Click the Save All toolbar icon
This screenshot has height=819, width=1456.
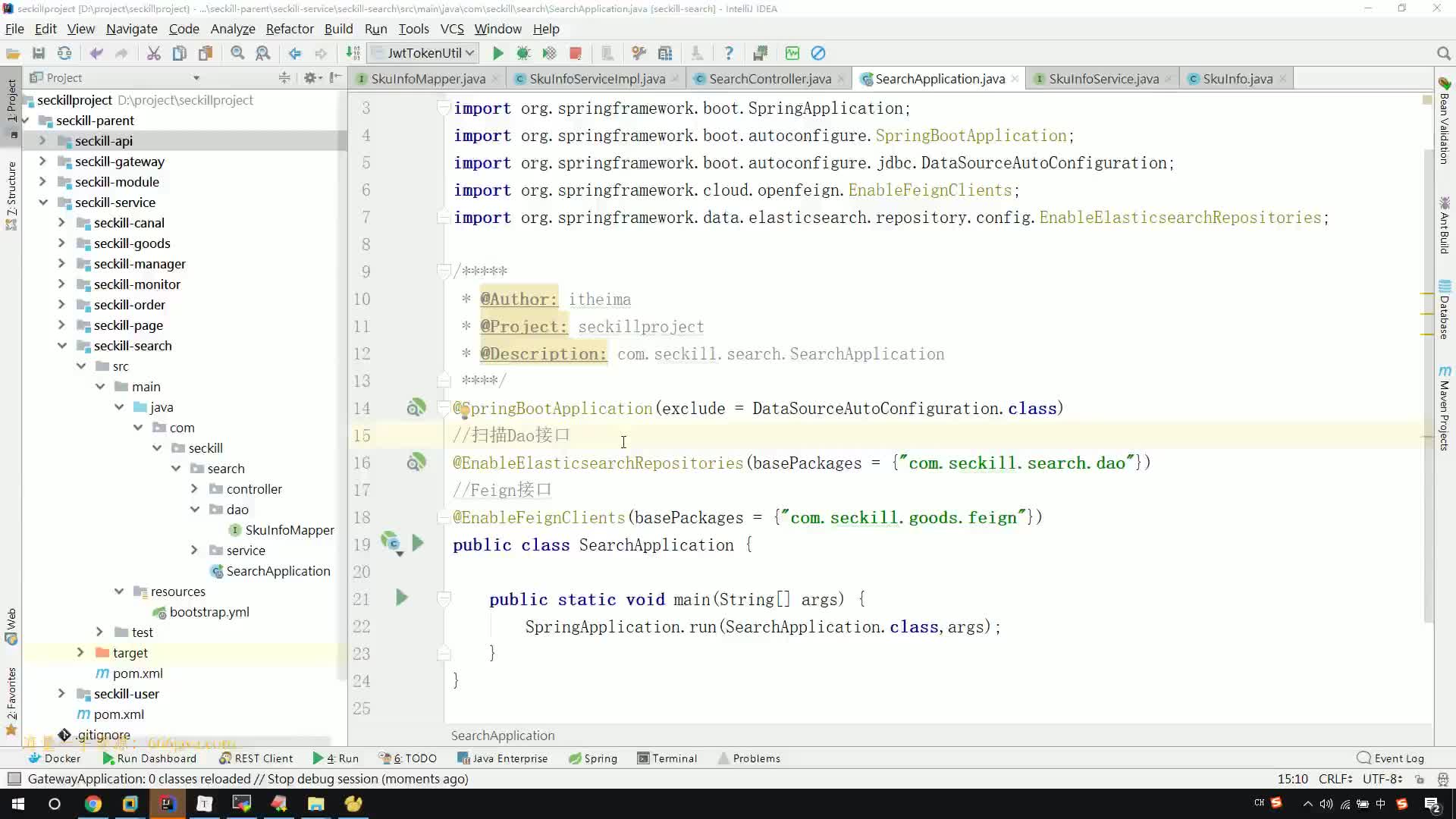click(x=39, y=53)
